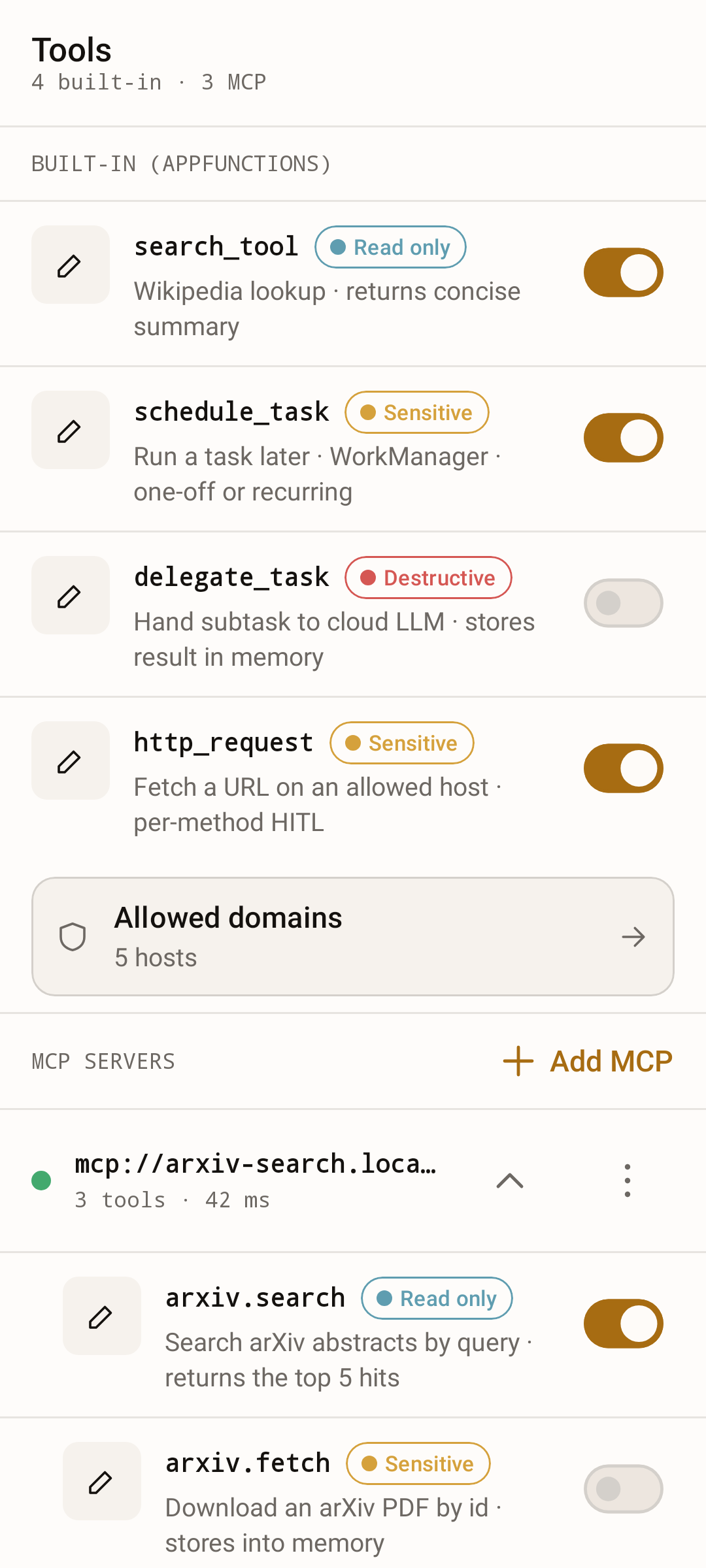The width and height of the screenshot is (706, 1568).
Task: Click the mcp://arxiv-search server URL
Action: [x=256, y=1164]
